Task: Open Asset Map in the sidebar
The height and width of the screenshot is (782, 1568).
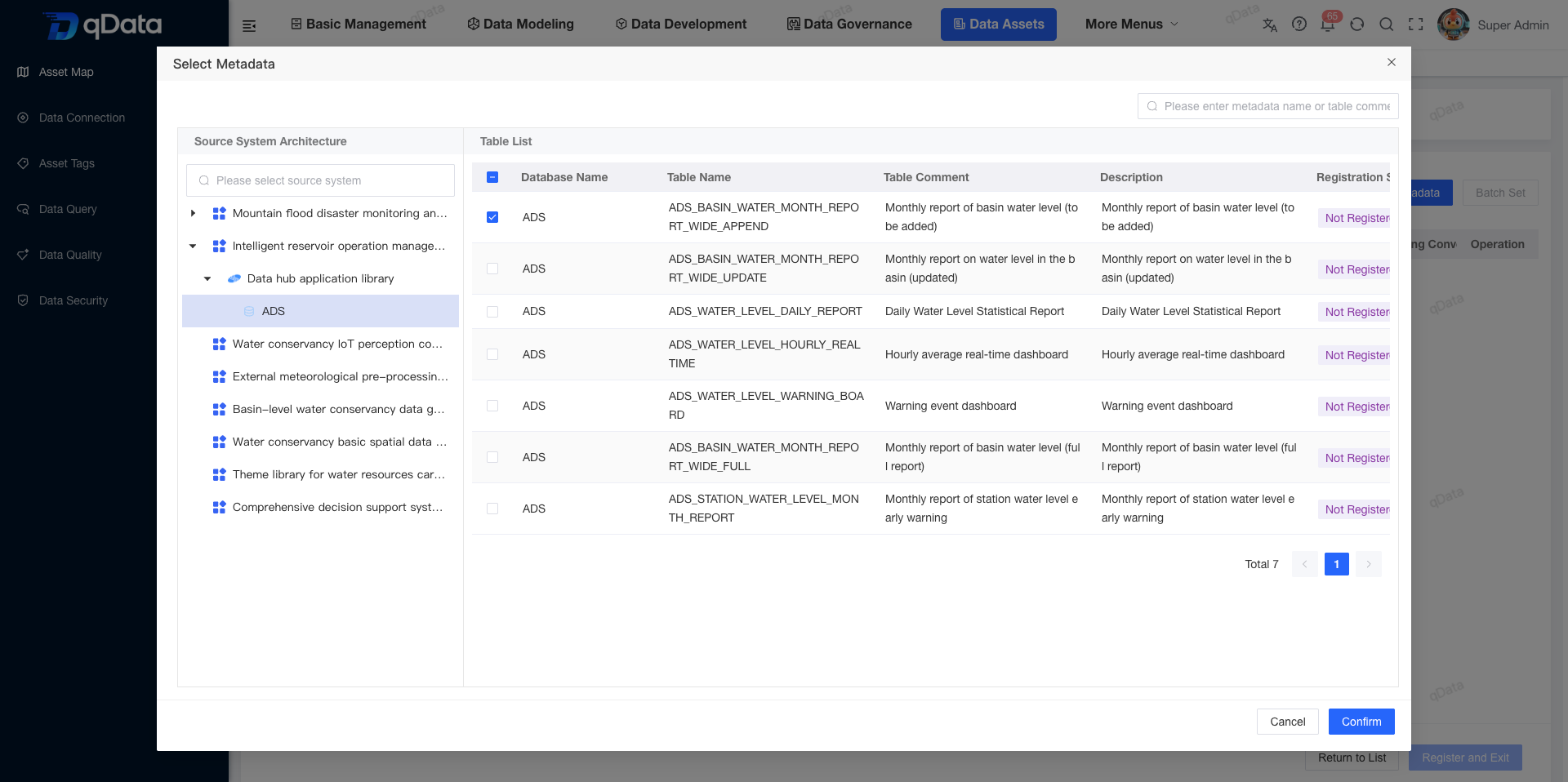Action: tap(66, 72)
